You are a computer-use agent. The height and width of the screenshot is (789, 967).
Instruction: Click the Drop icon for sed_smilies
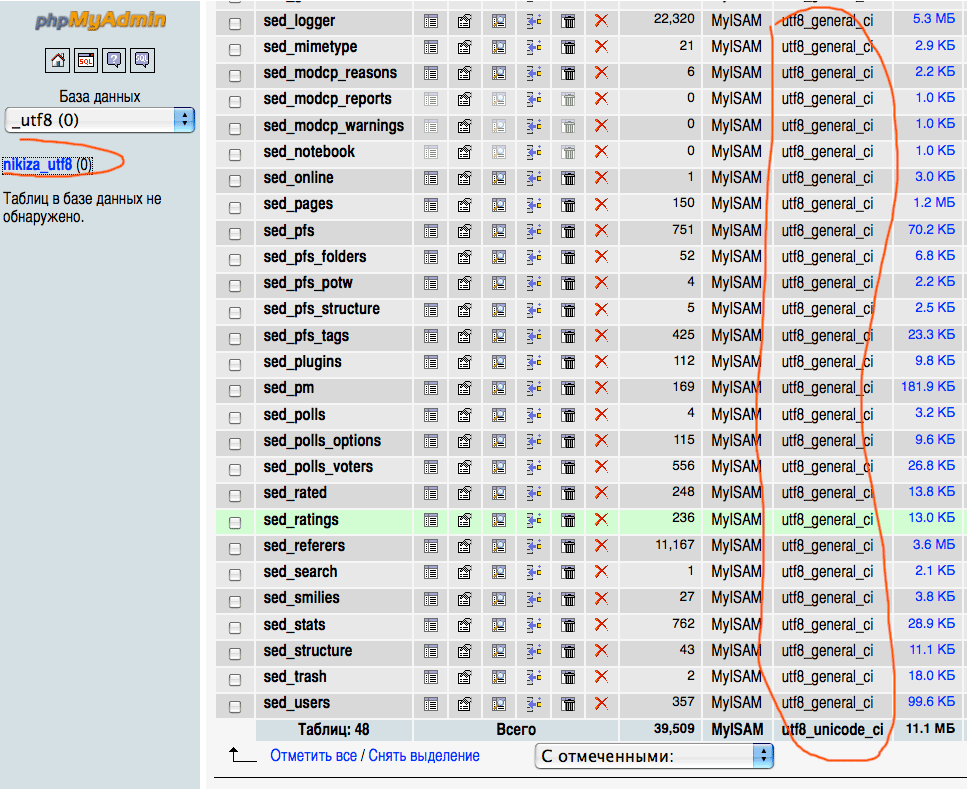tap(601, 598)
